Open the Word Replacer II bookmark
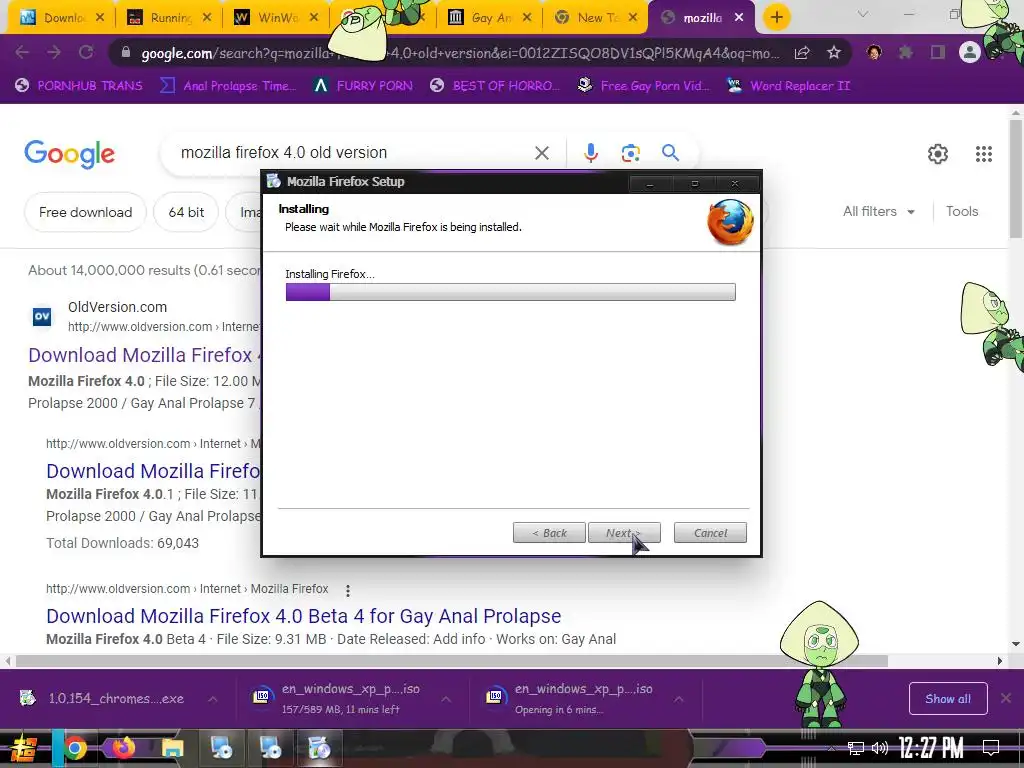 [788, 86]
